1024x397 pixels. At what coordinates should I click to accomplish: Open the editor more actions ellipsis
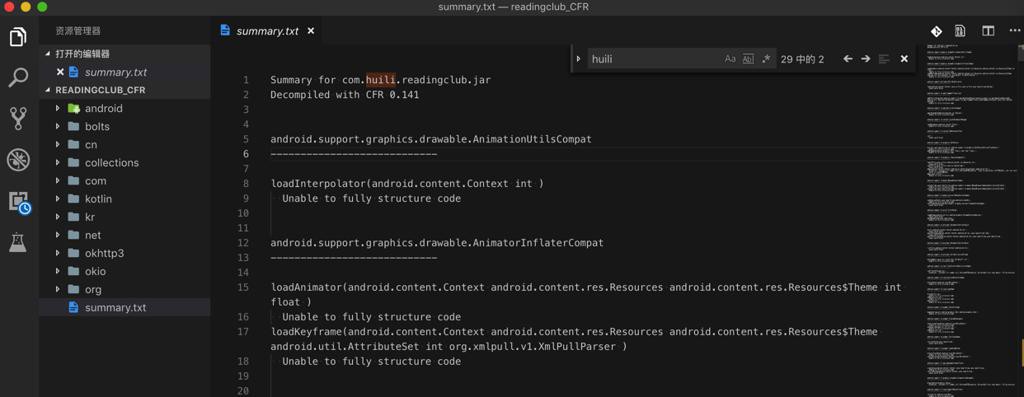click(x=1014, y=31)
